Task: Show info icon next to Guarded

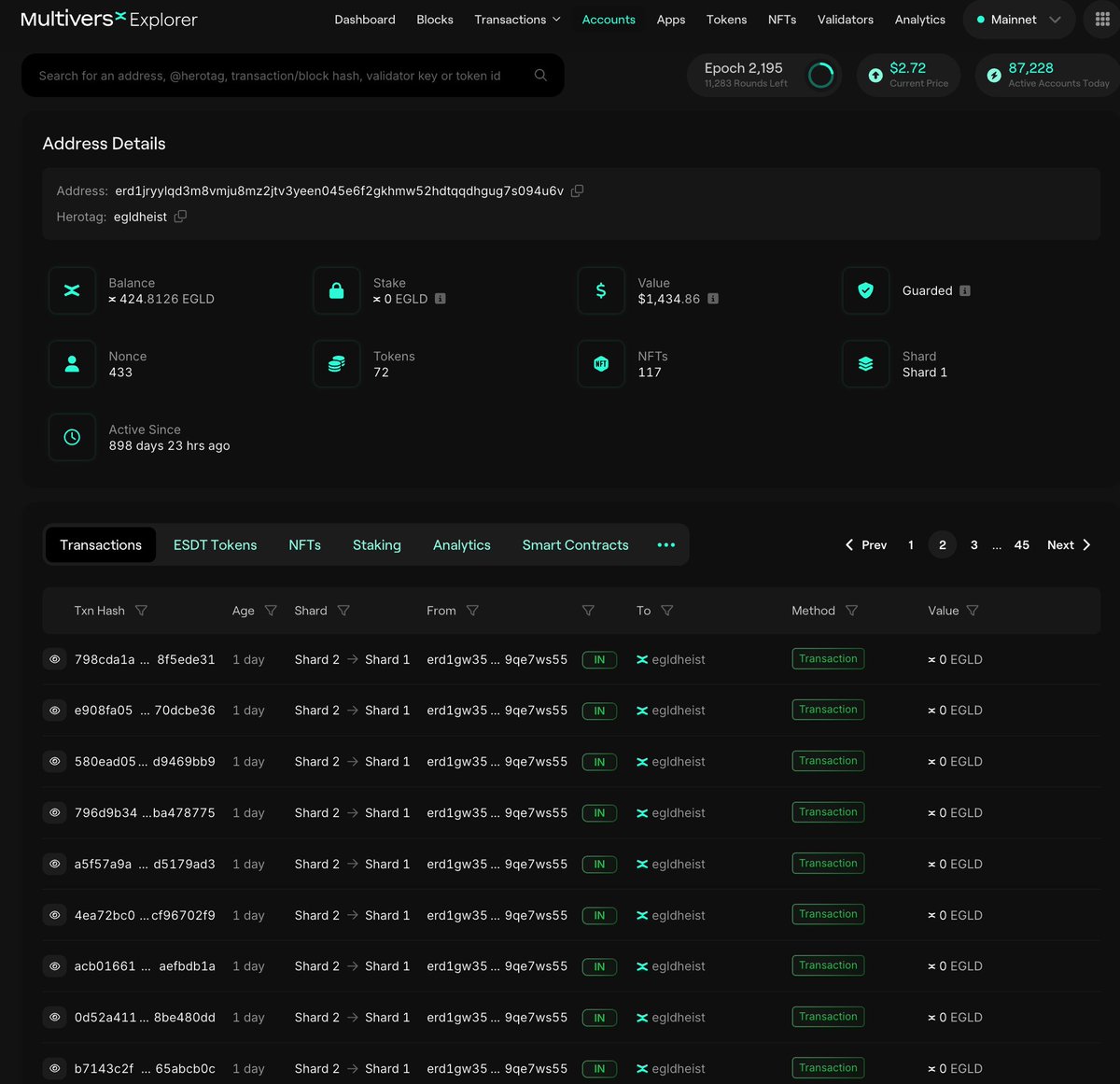Action: (965, 290)
